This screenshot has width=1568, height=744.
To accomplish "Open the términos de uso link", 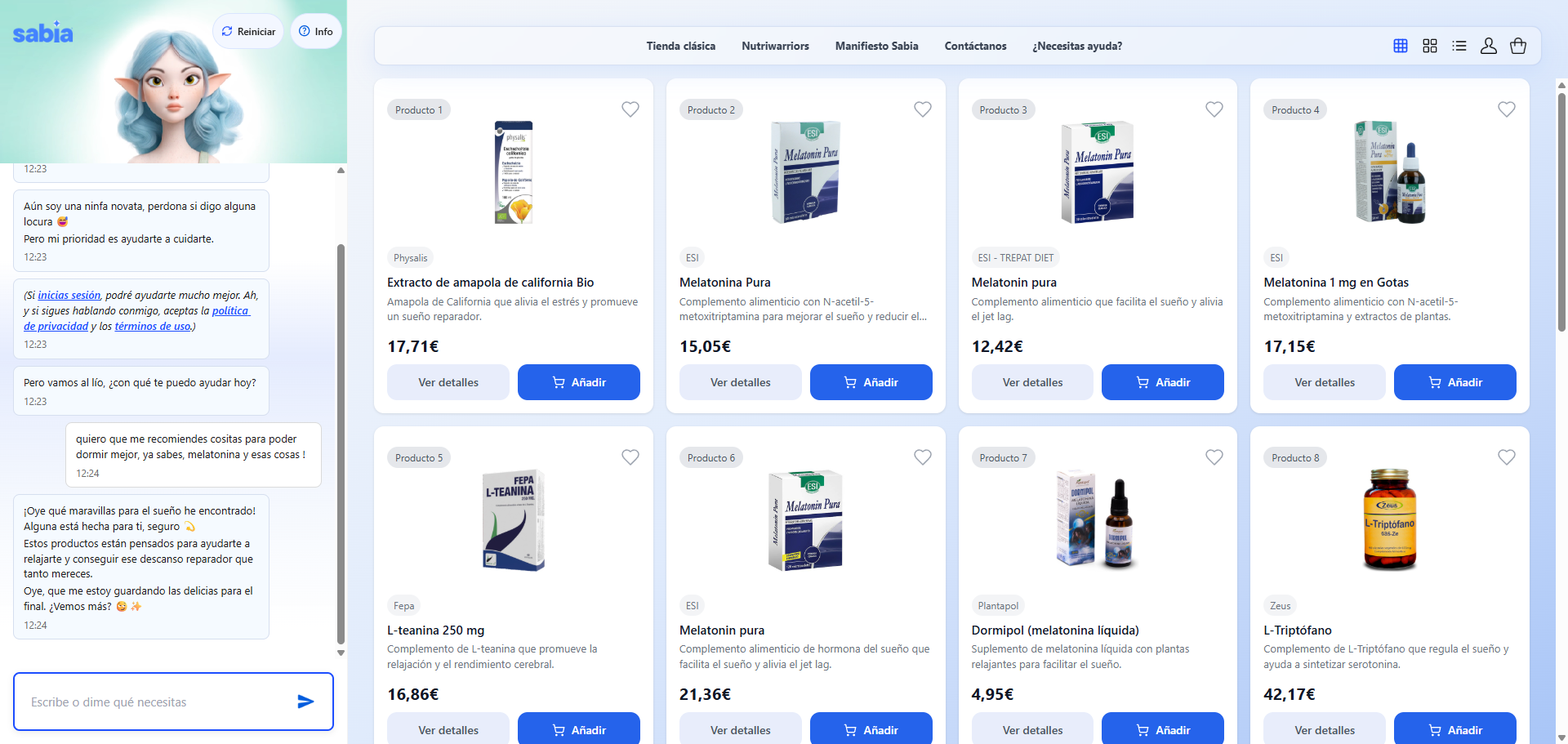I will click(153, 327).
